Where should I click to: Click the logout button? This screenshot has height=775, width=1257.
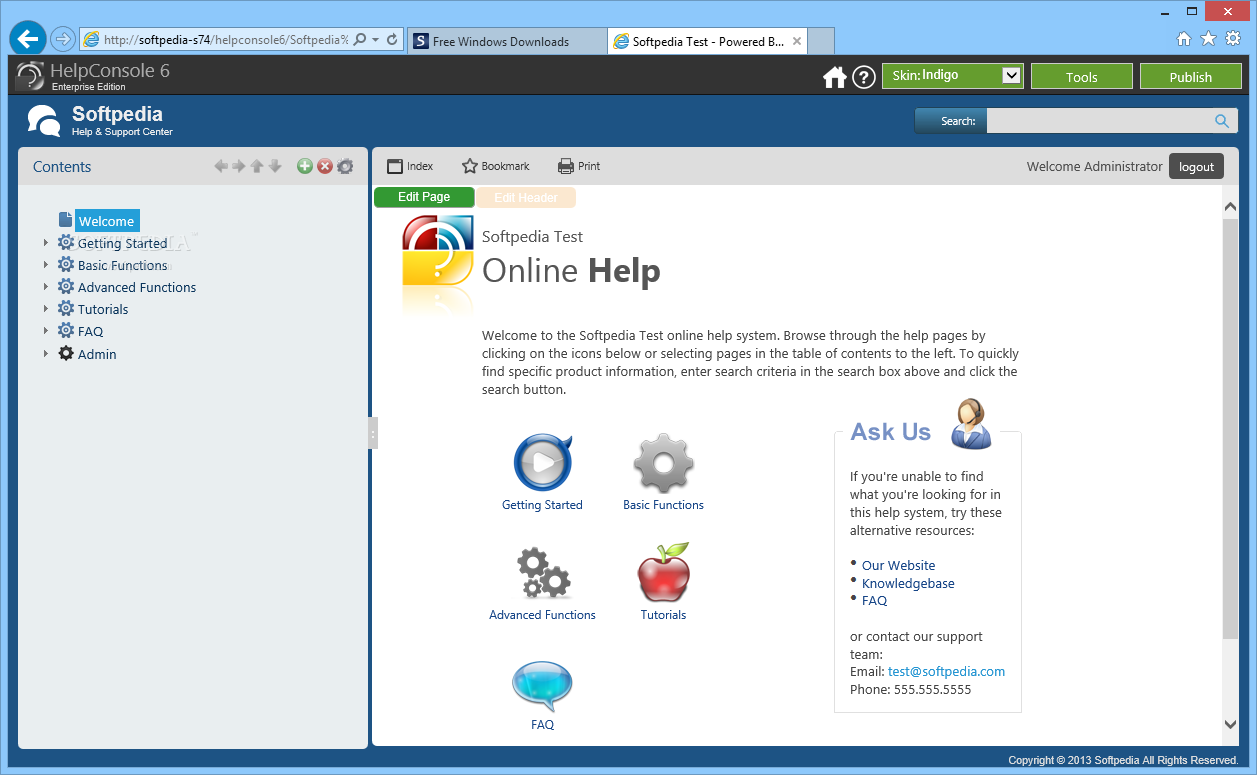point(1196,166)
